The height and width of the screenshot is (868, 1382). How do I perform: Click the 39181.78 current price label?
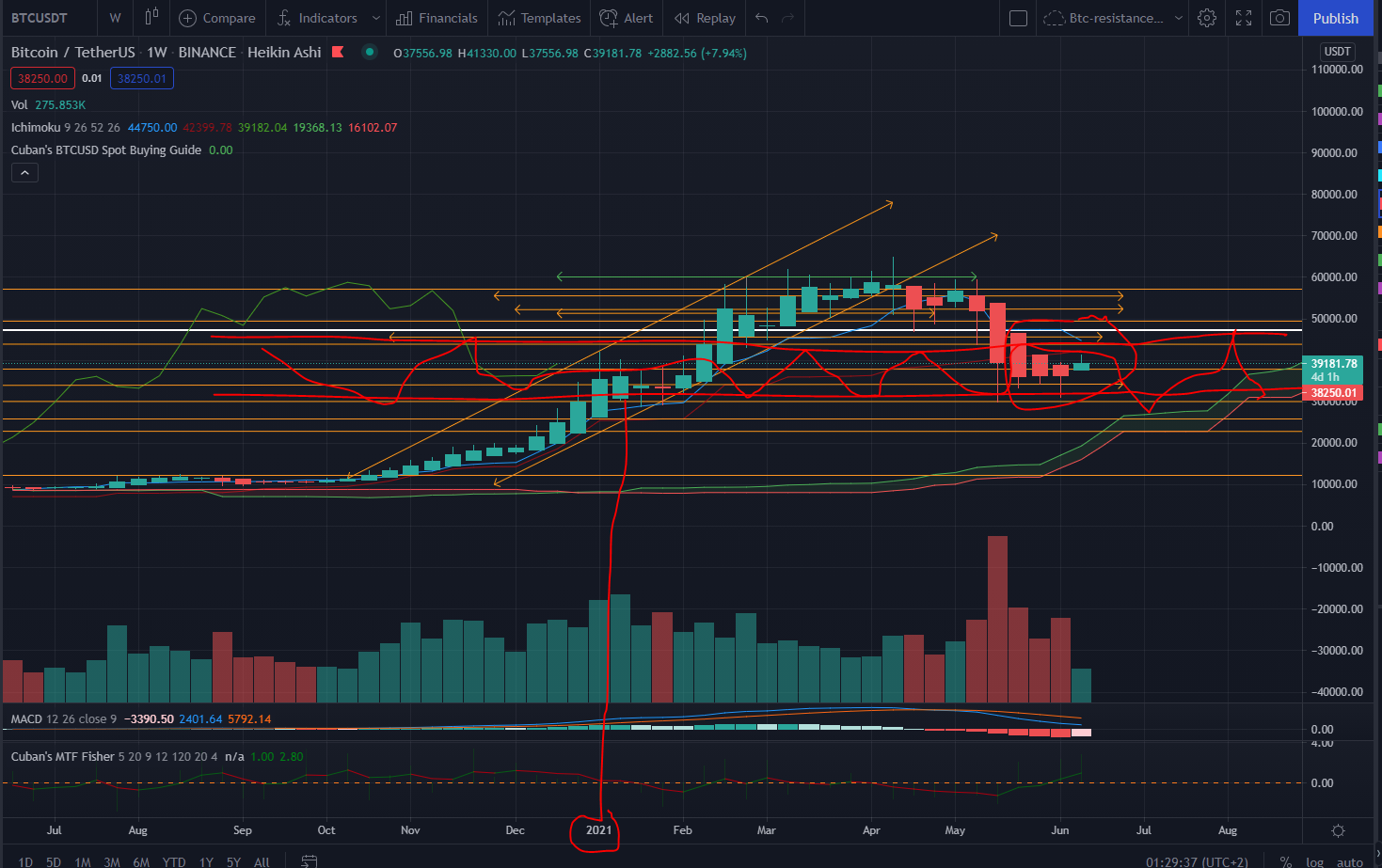[x=1334, y=363]
